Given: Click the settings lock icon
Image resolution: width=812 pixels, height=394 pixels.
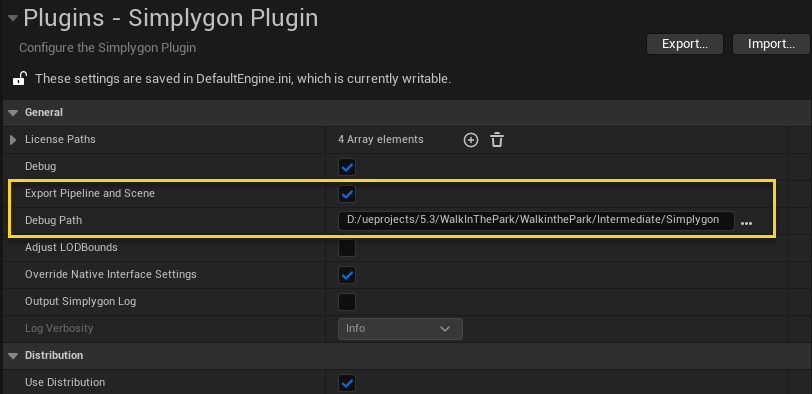Looking at the screenshot, I should click(20, 79).
